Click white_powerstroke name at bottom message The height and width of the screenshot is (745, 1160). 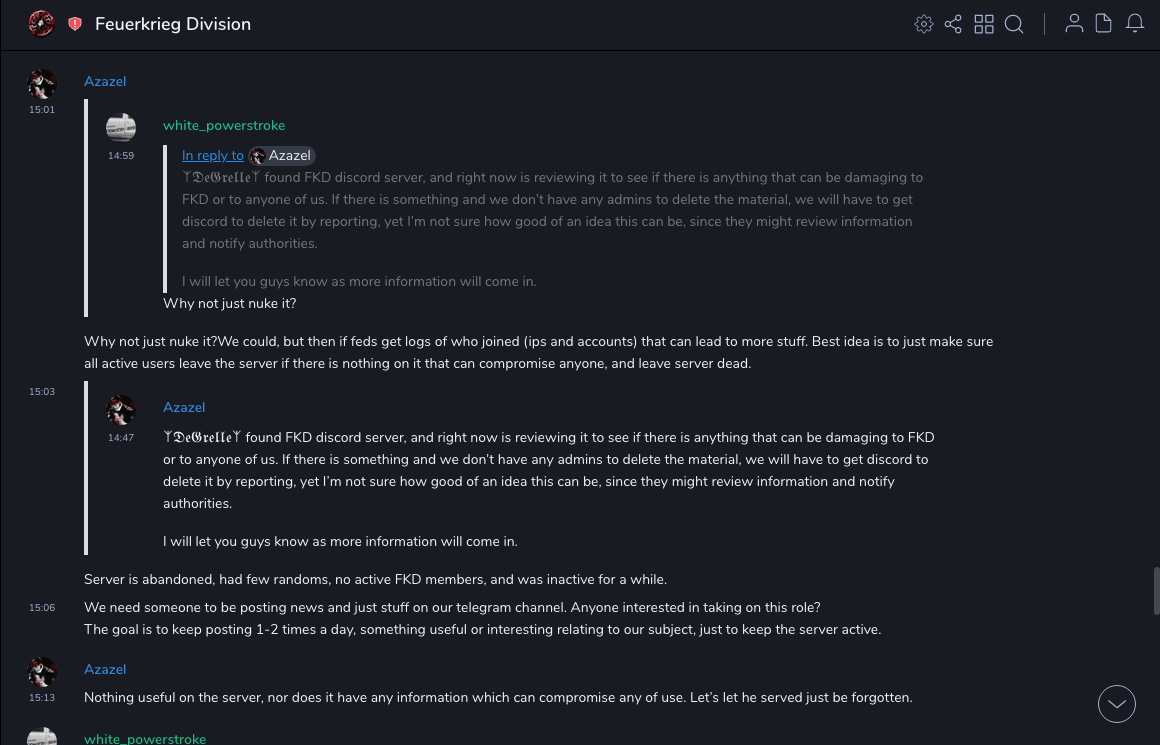(x=145, y=739)
